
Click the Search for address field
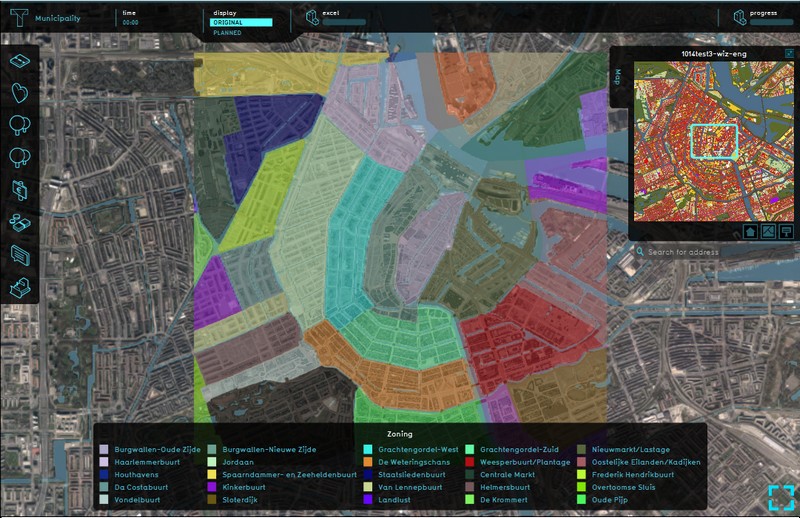(710, 252)
